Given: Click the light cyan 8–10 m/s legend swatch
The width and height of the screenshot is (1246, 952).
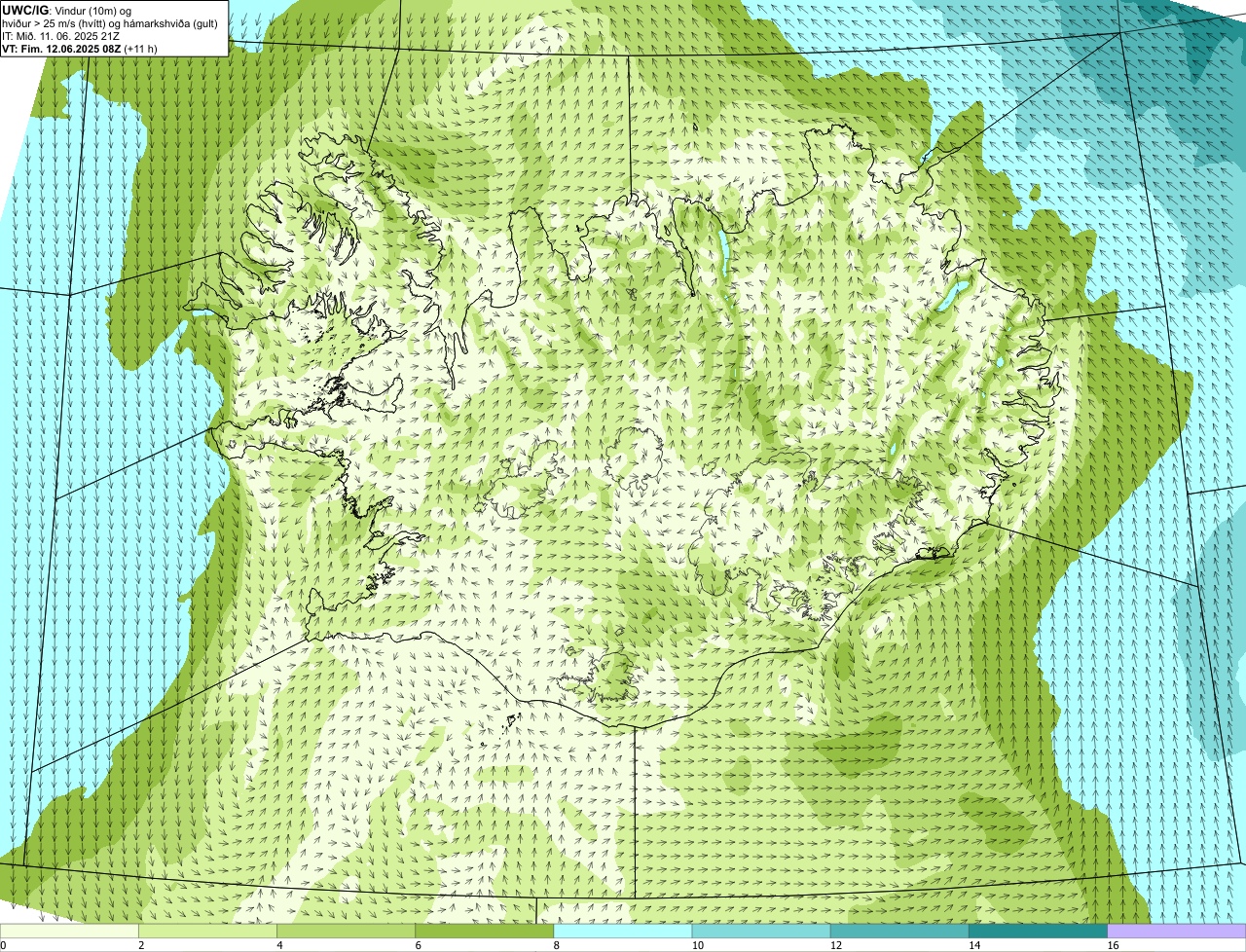Looking at the screenshot, I should pyautogui.click(x=623, y=931).
